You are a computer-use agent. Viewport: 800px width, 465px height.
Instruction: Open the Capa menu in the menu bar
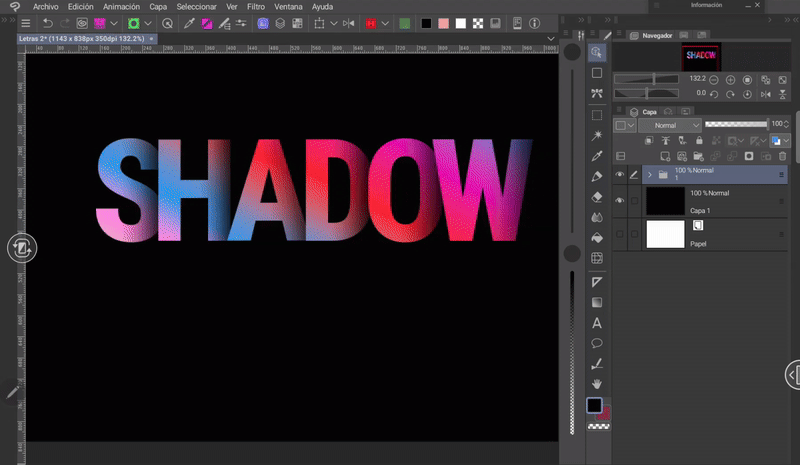coord(158,6)
